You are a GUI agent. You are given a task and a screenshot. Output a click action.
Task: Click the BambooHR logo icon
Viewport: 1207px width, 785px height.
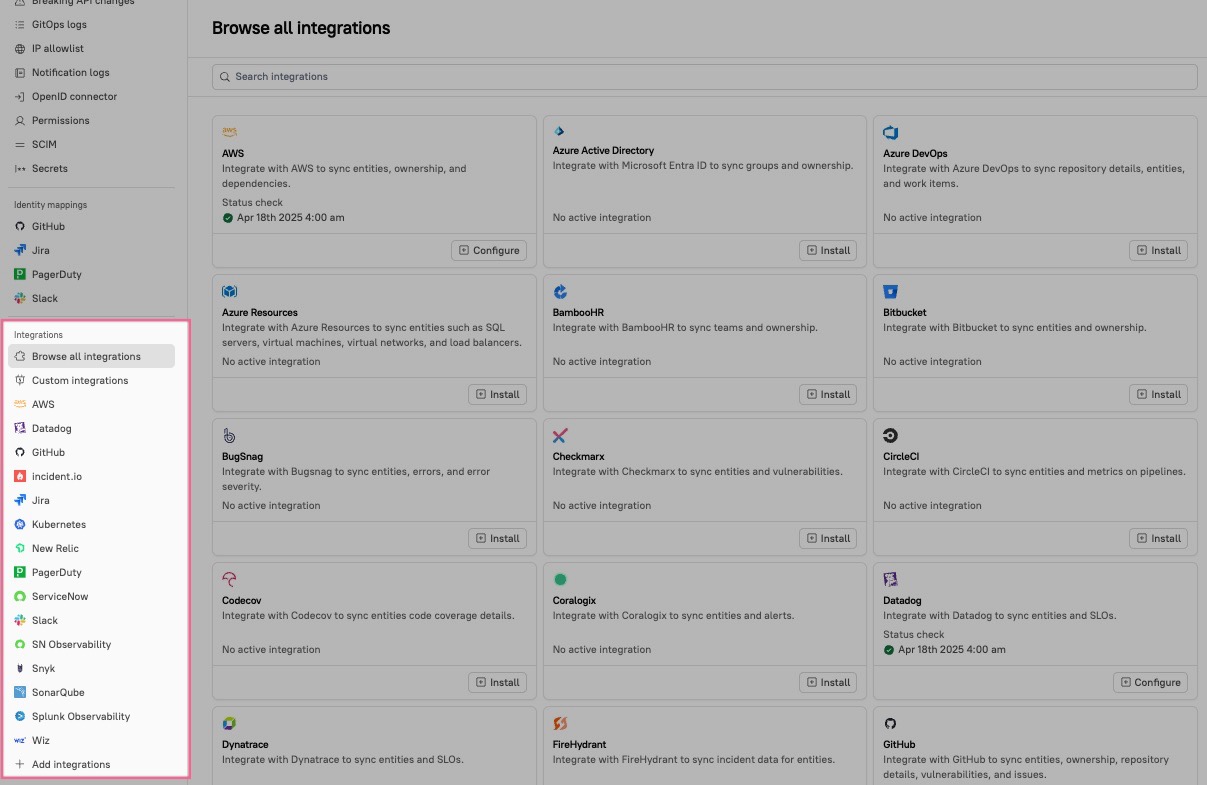(561, 292)
